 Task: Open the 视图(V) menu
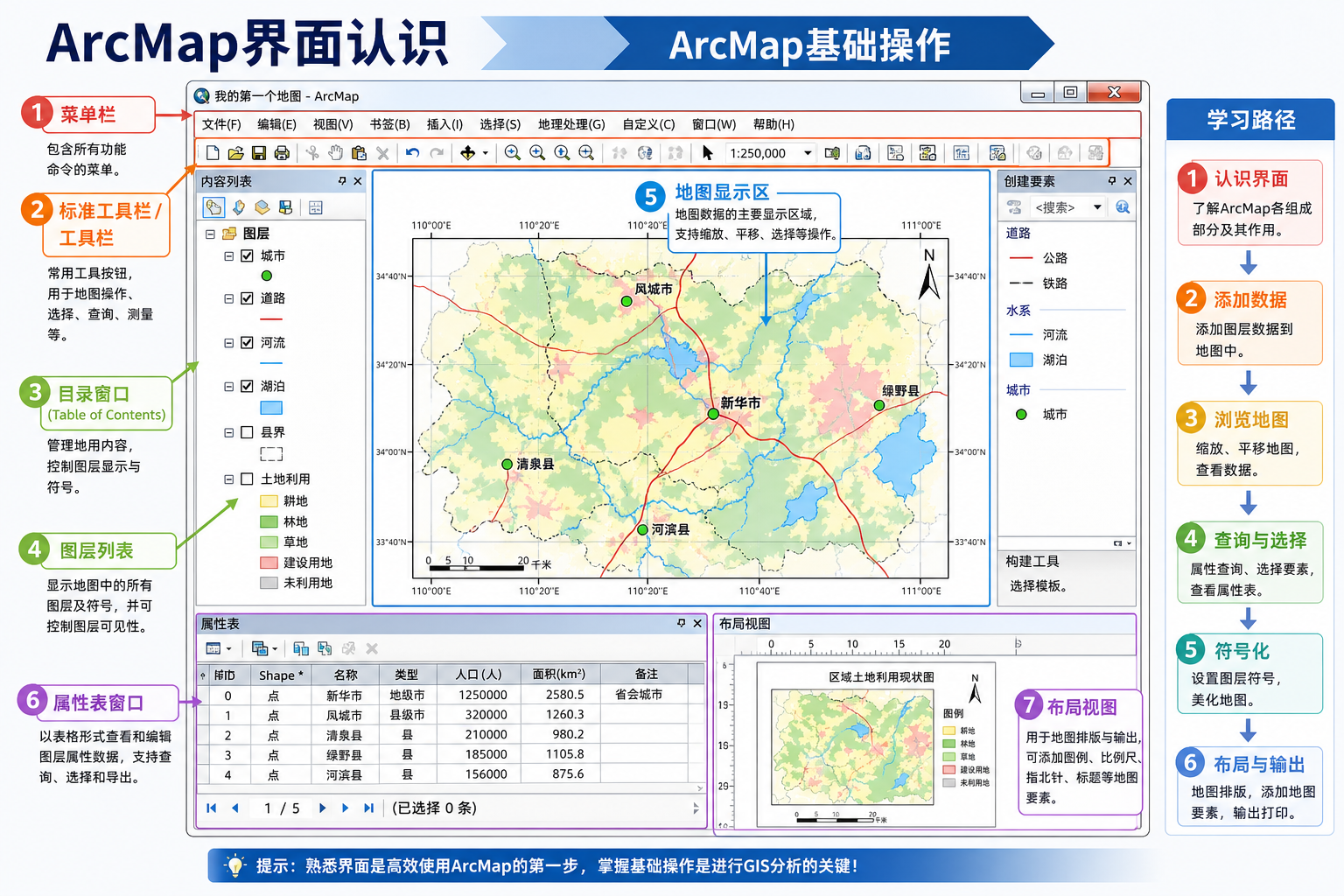tap(332, 124)
